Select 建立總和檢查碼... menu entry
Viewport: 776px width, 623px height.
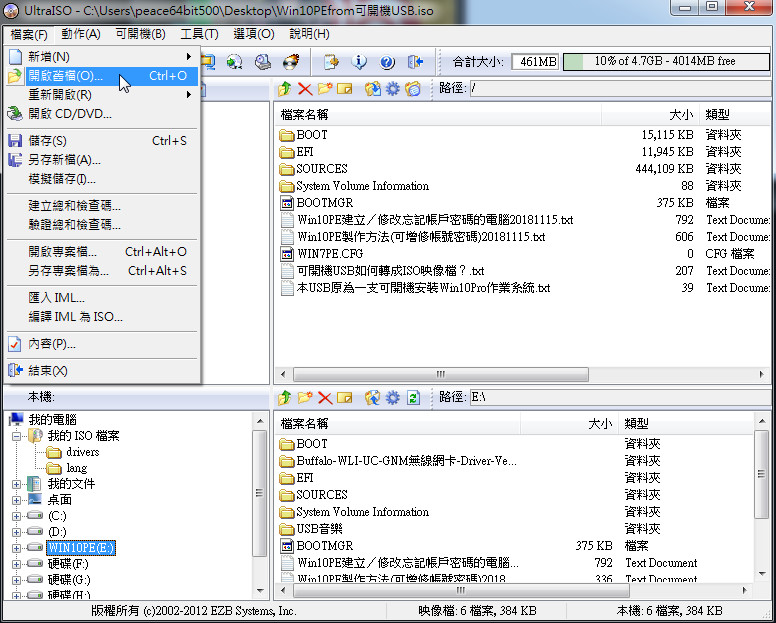[102, 206]
